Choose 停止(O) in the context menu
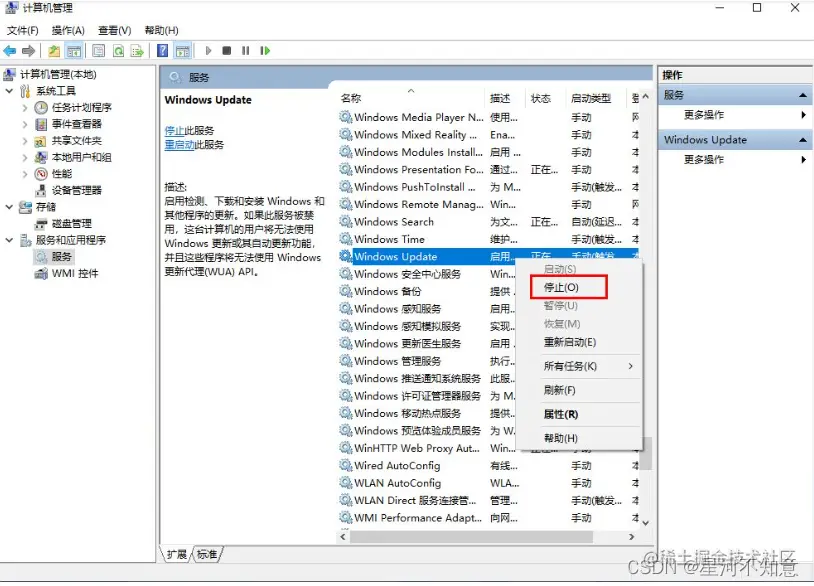 tap(568, 288)
